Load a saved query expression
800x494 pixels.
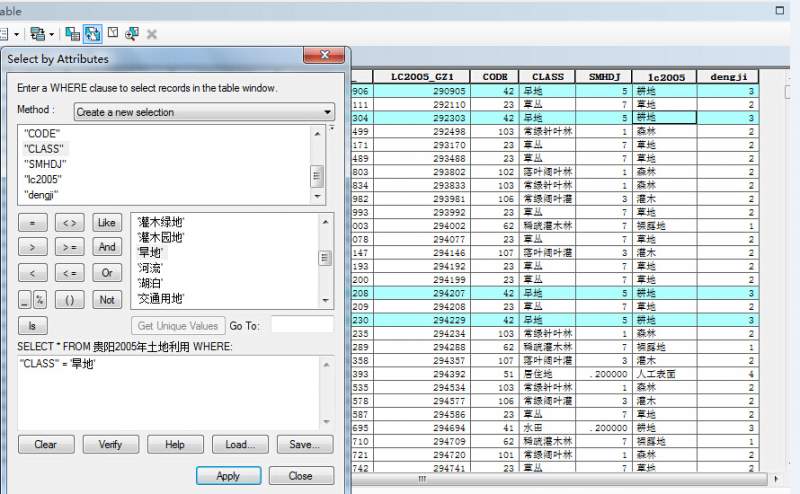(x=240, y=444)
